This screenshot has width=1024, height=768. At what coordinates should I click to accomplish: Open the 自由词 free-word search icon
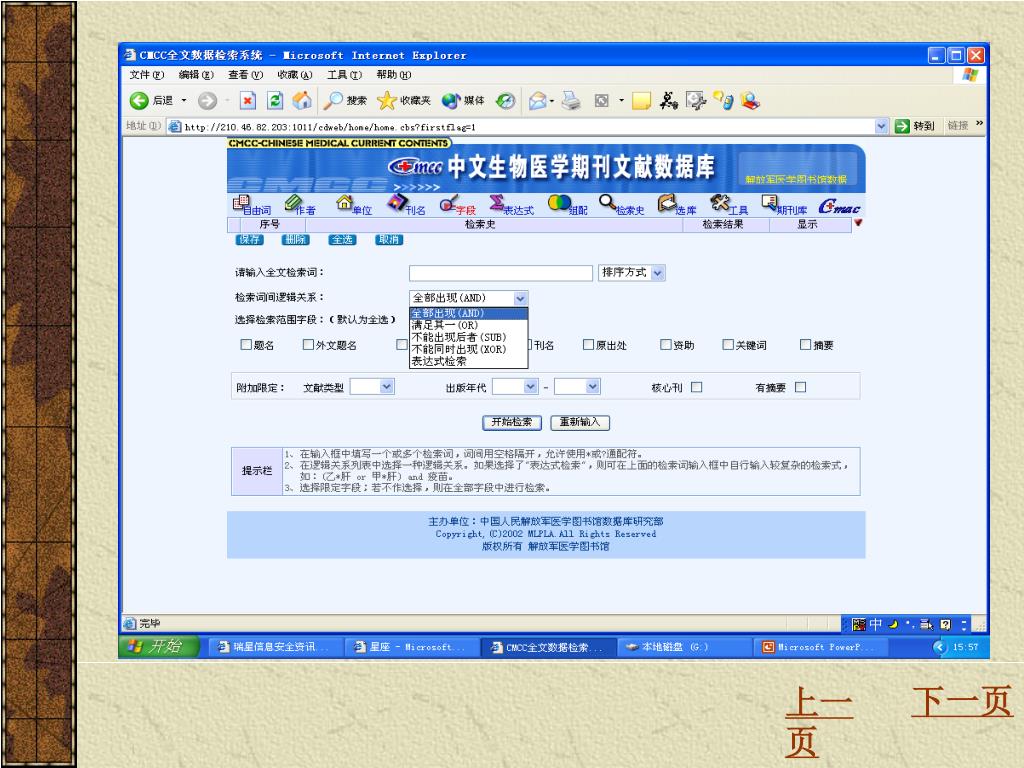251,205
